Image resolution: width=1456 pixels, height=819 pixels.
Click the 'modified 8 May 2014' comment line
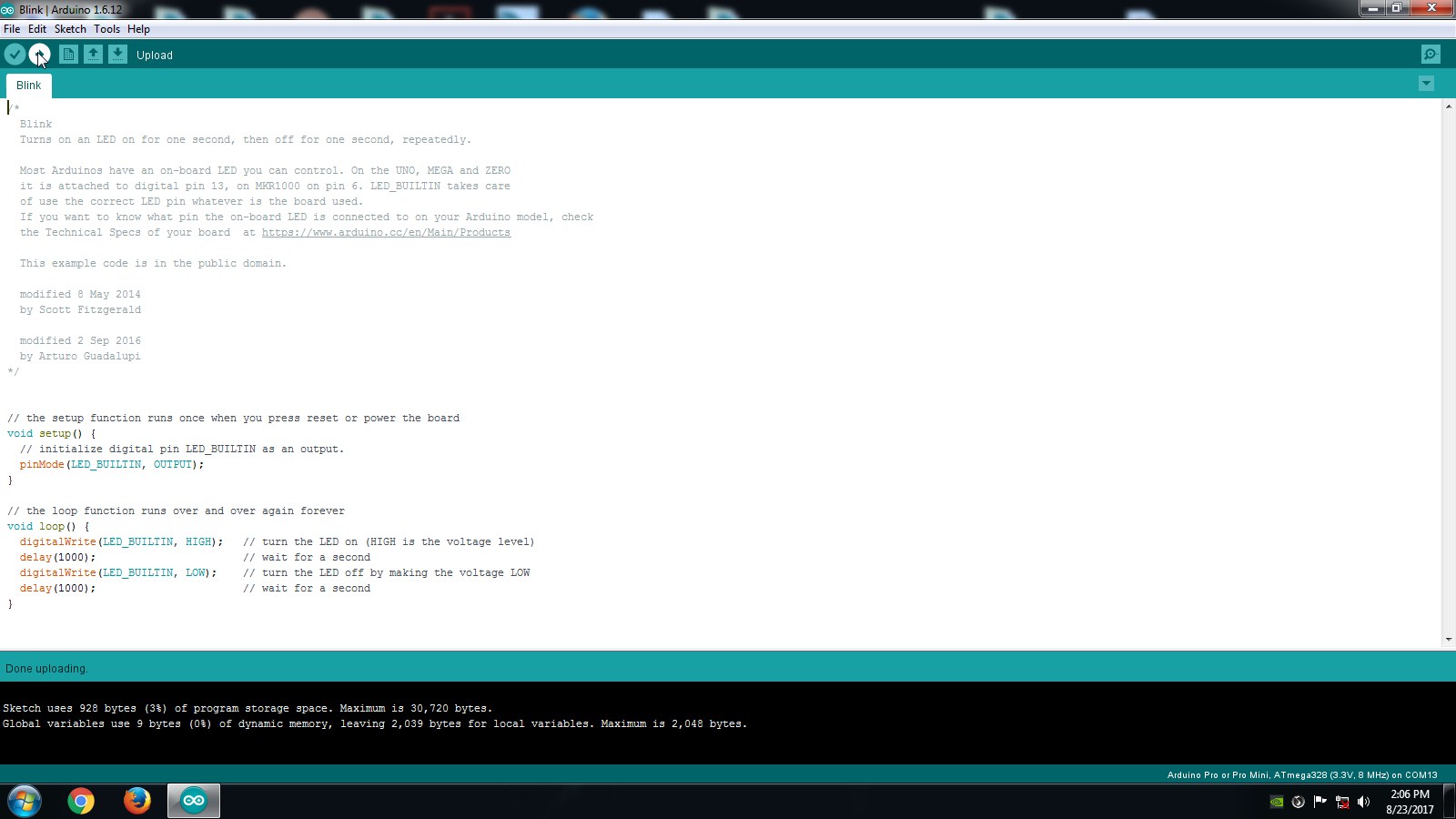tap(80, 295)
